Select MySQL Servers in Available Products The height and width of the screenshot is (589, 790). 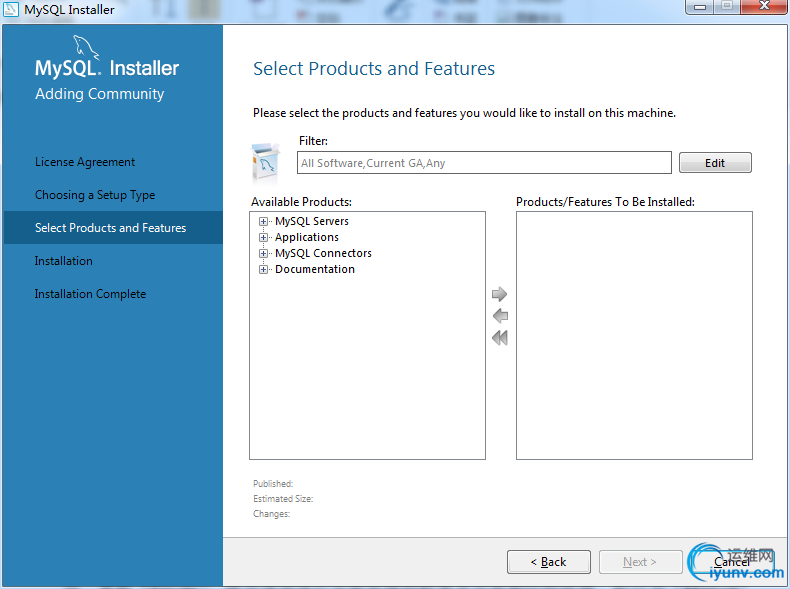pos(312,221)
